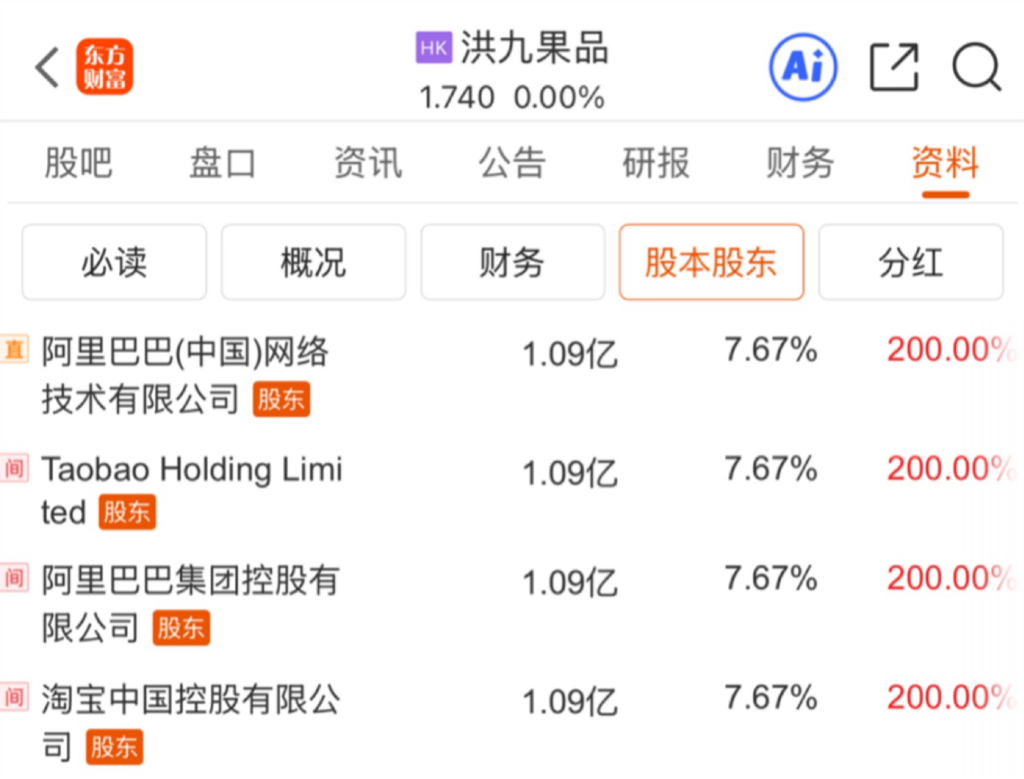Open the search magnifier icon
This screenshot has height=779, width=1024.
coord(976,68)
